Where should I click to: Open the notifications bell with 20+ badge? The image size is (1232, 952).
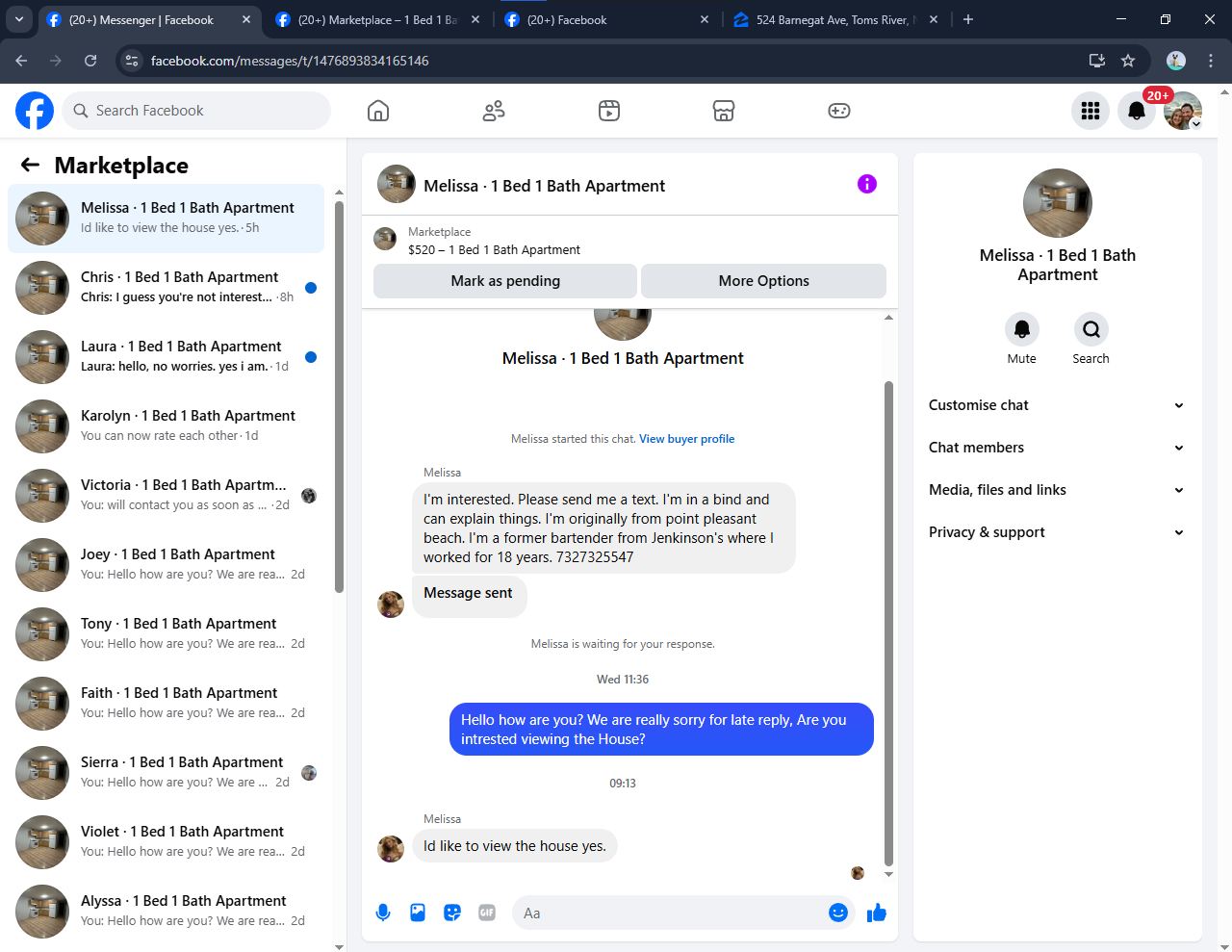click(x=1137, y=111)
